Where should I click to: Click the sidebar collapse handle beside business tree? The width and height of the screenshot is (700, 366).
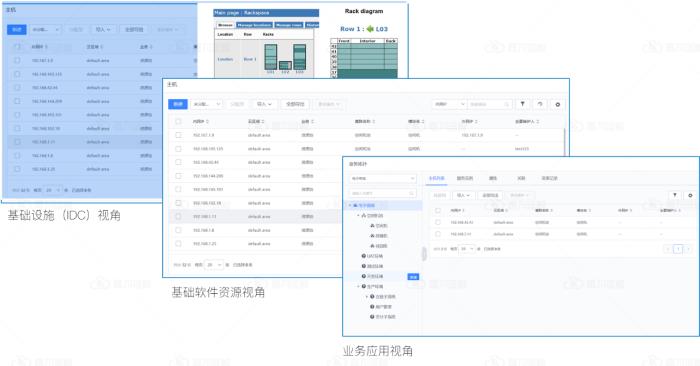424,254
